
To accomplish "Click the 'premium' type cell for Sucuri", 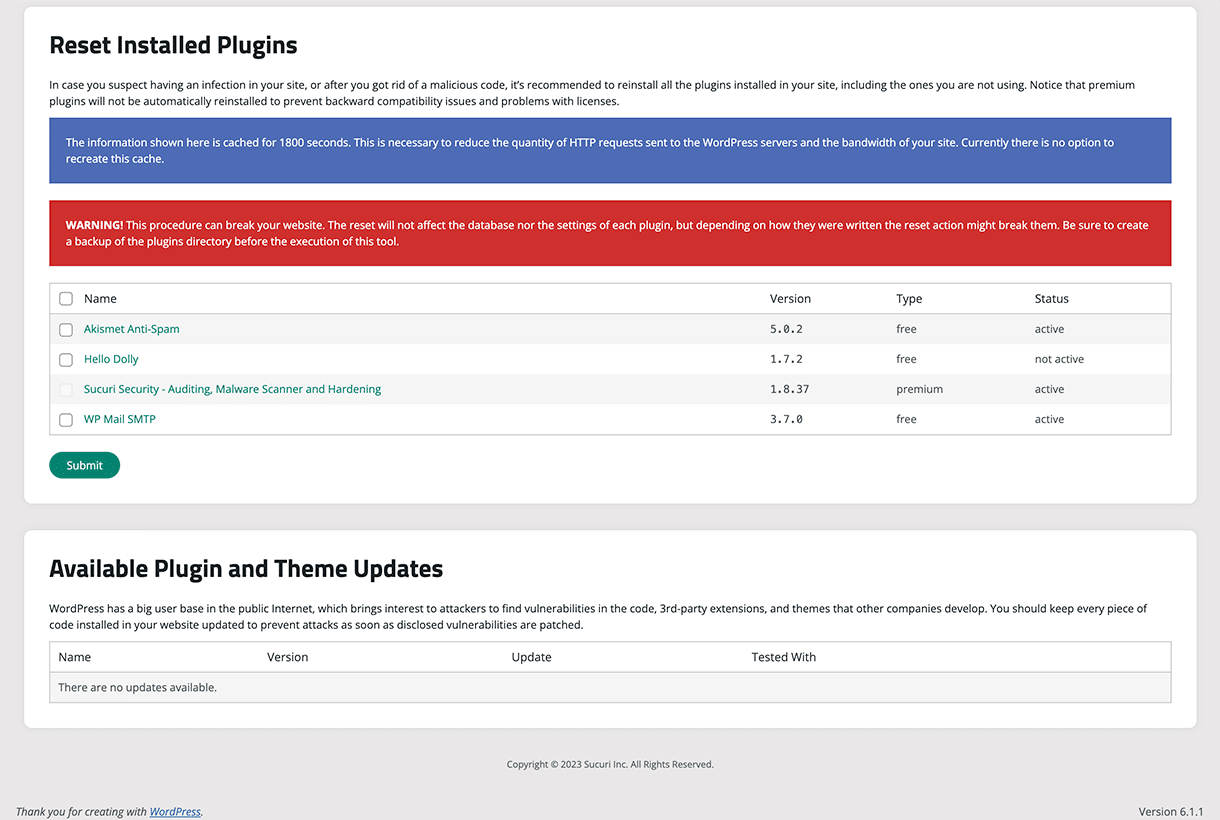I will click(919, 389).
